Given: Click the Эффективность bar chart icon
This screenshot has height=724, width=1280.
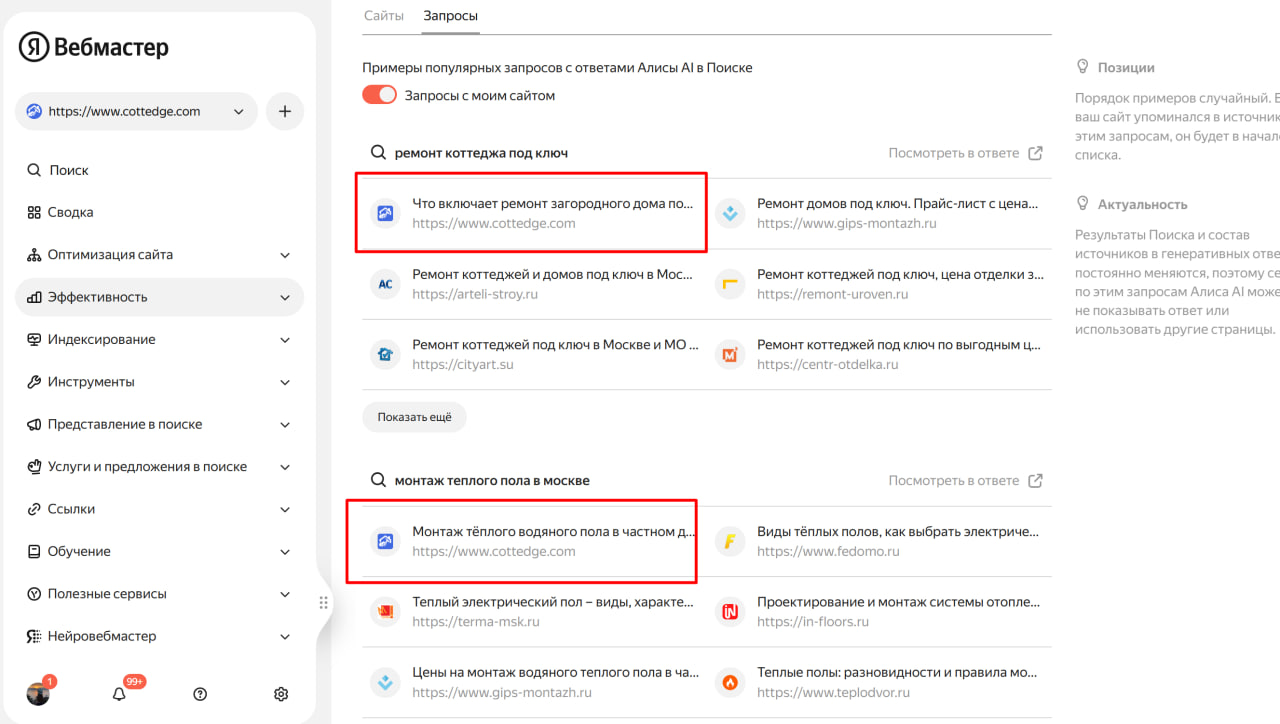Looking at the screenshot, I should point(34,297).
